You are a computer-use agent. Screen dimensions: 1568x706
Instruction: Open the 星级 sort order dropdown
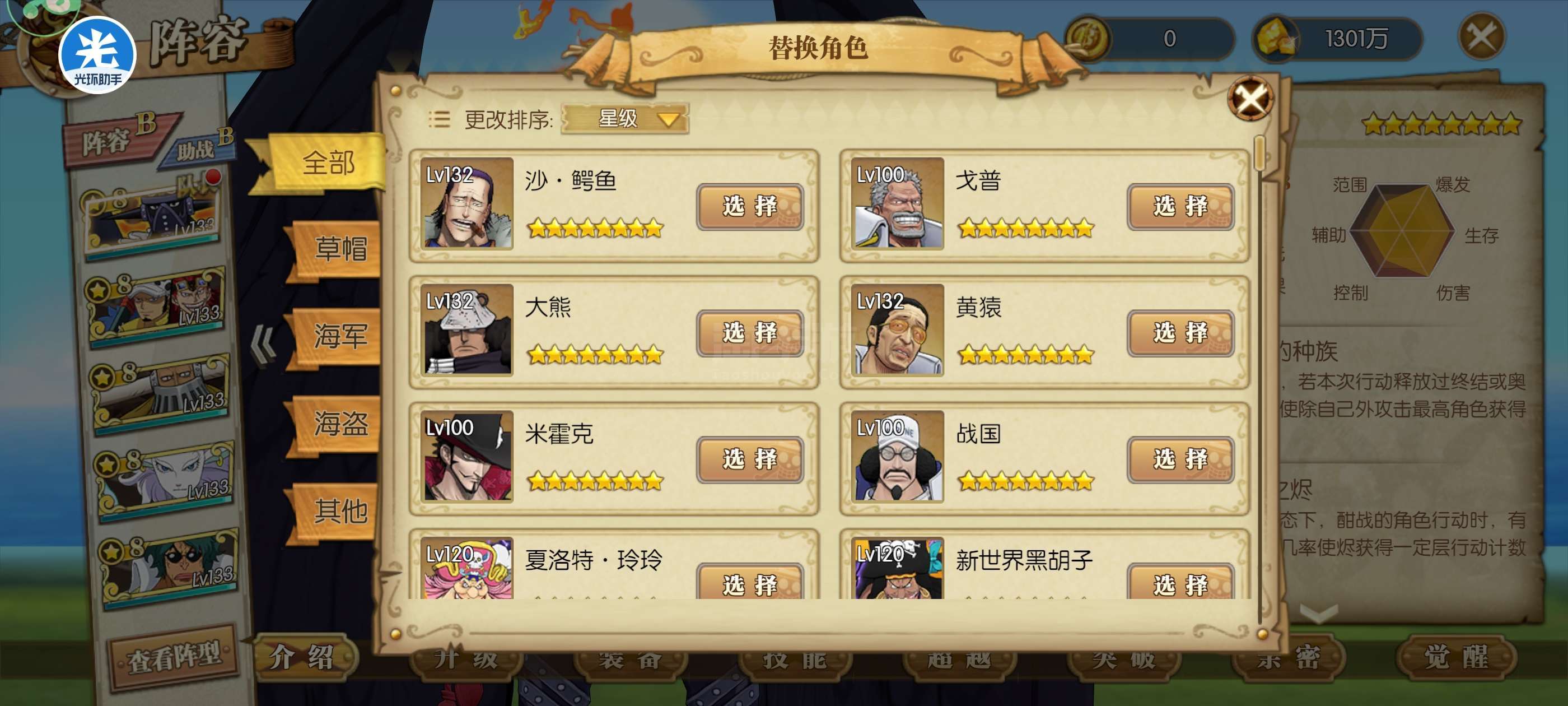pos(624,118)
